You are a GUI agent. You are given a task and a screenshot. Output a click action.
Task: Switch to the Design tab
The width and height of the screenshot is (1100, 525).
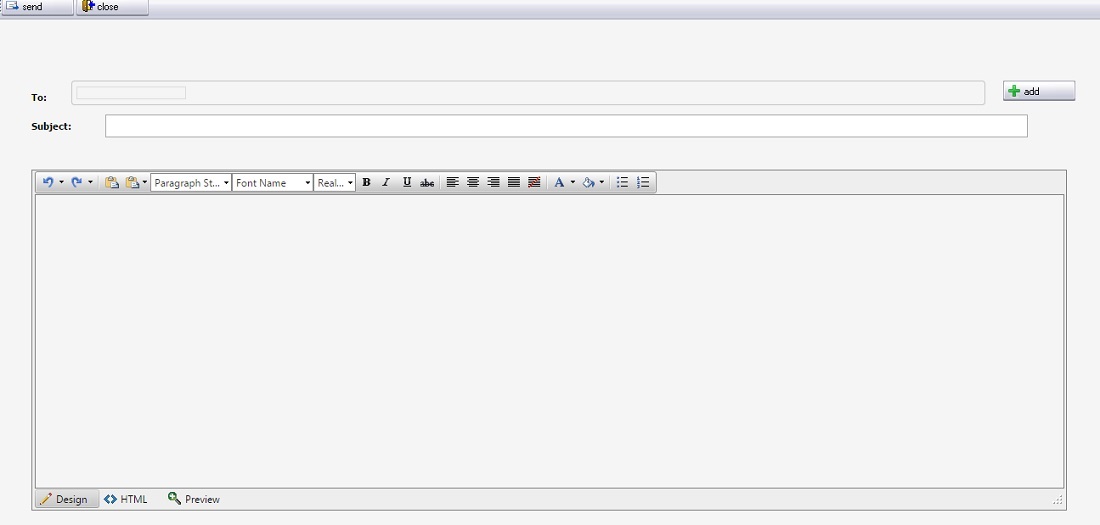pyautogui.click(x=67, y=499)
